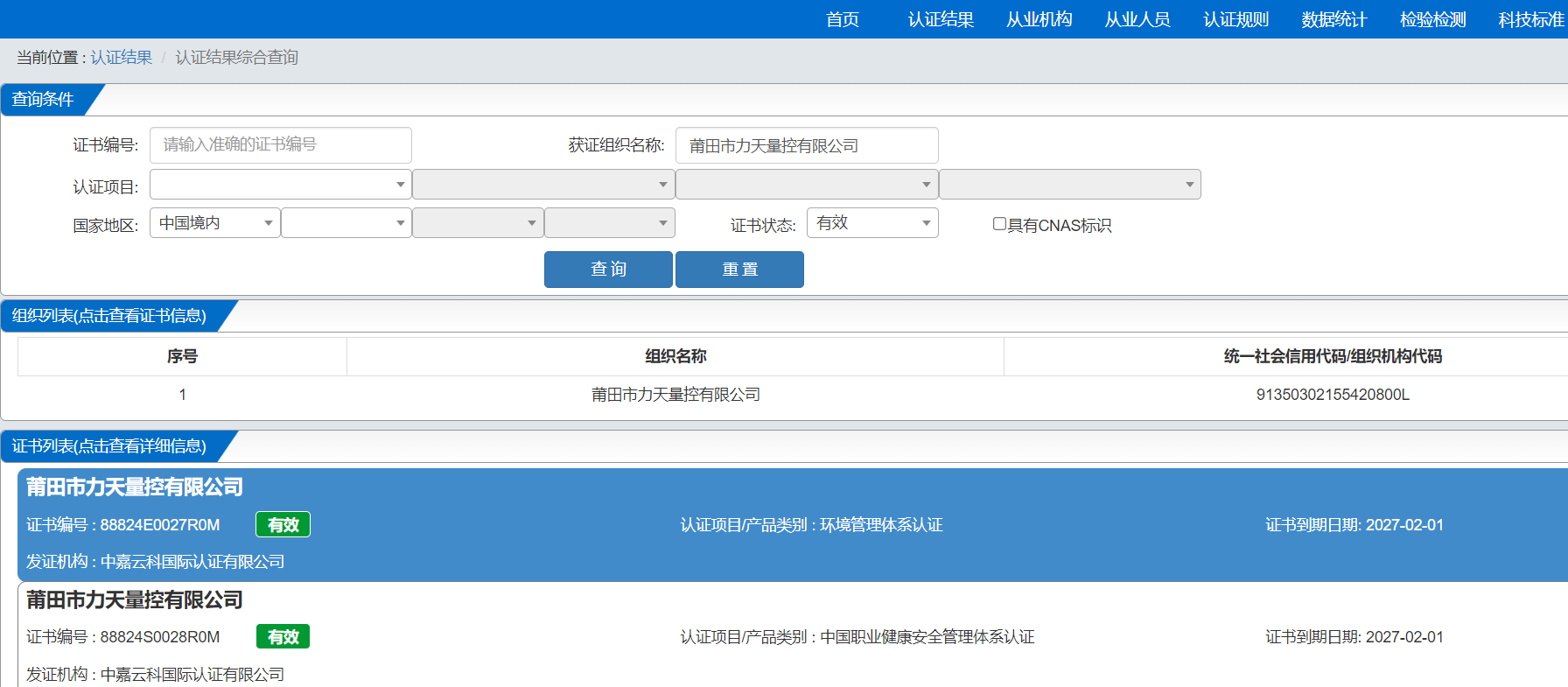1568x687 pixels.
Task: Open the 认证规则 menu item
Action: pyautogui.click(x=1235, y=19)
